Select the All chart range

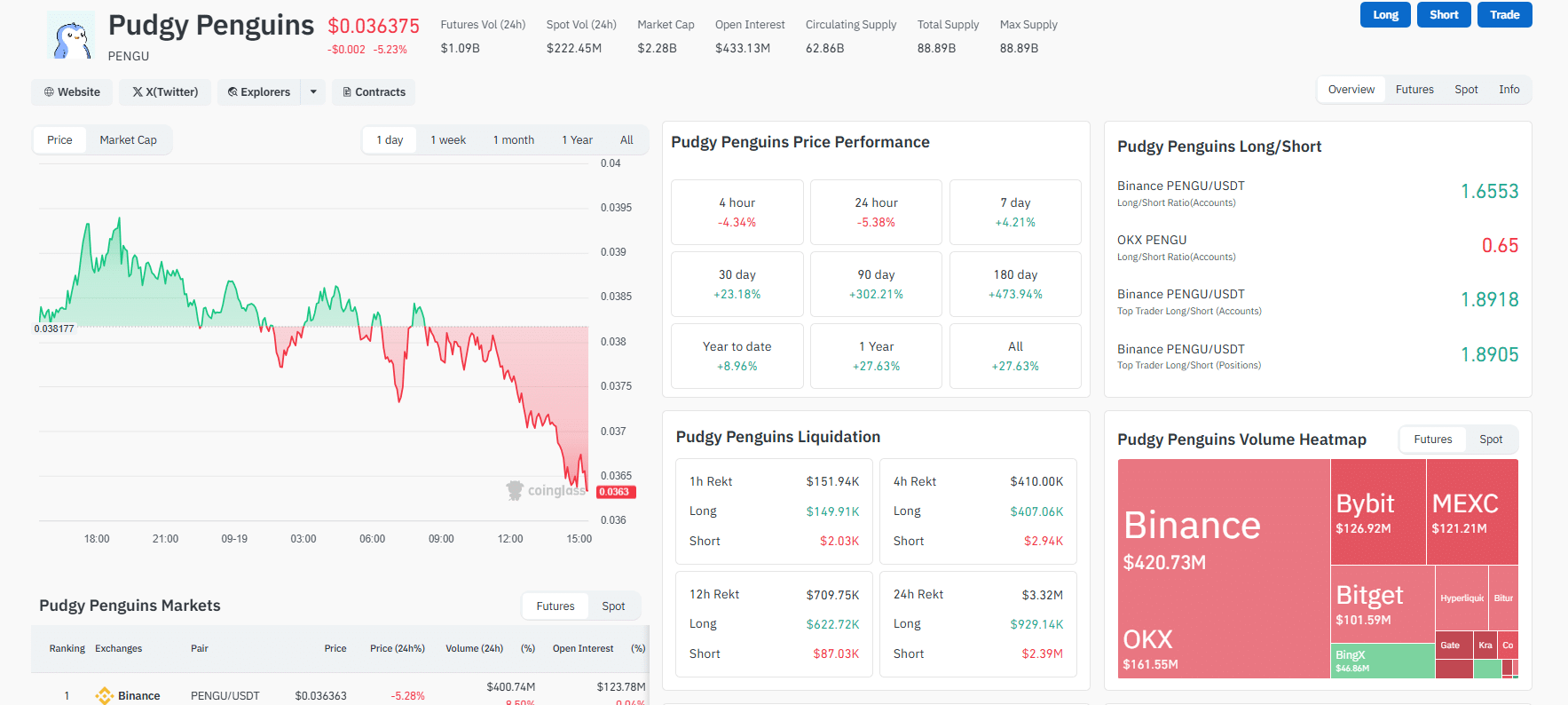pos(626,140)
